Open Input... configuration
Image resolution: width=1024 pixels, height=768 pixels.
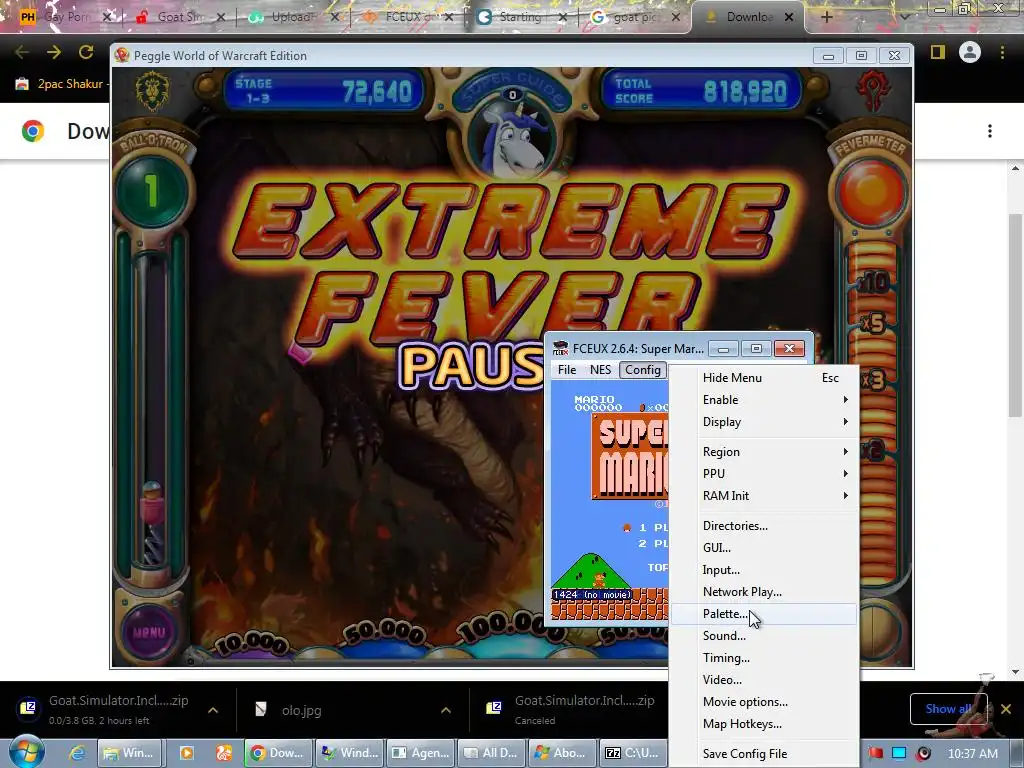pyautogui.click(x=764, y=570)
